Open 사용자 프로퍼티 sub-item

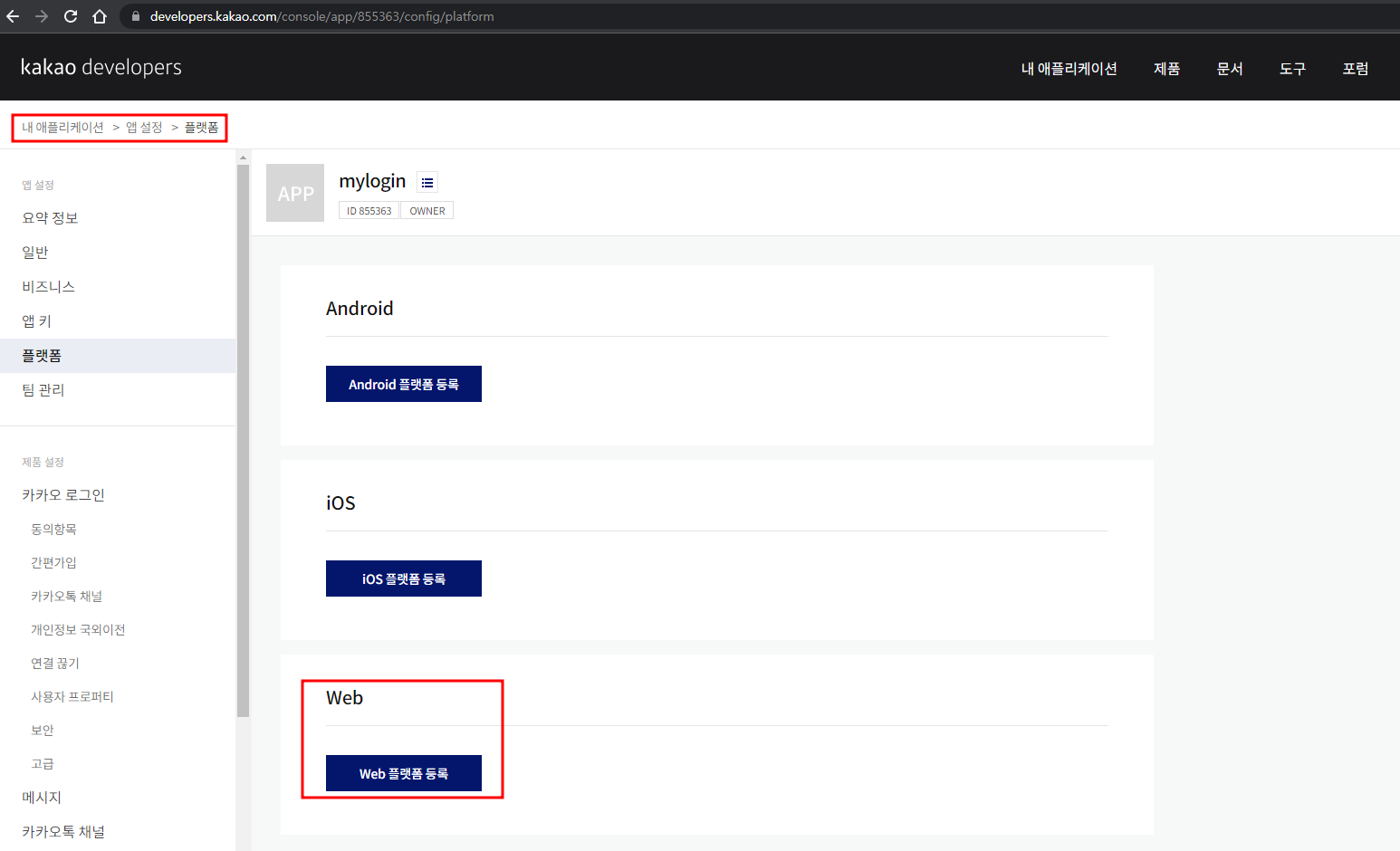(x=72, y=696)
